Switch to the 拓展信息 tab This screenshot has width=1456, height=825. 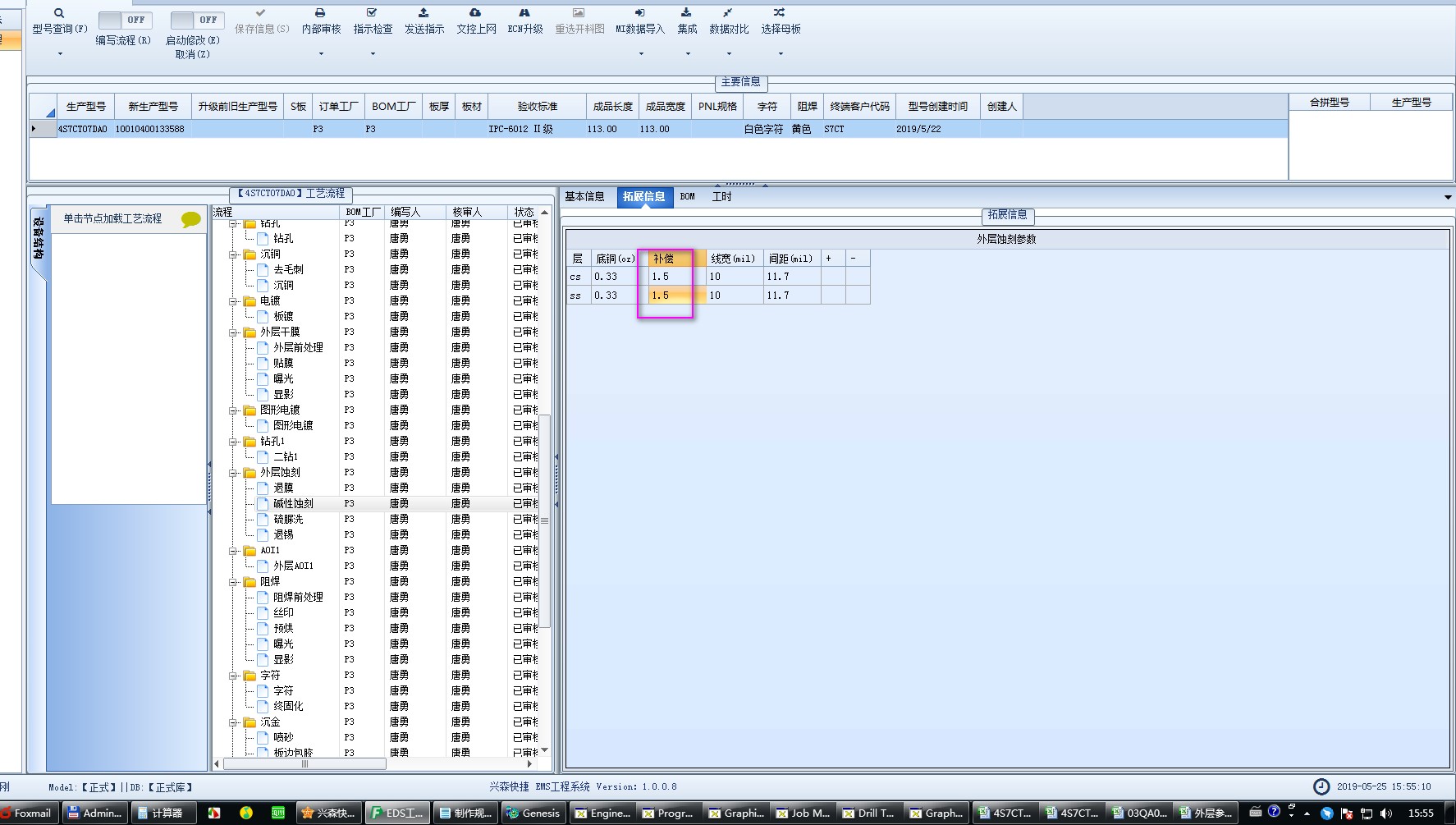[643, 197]
